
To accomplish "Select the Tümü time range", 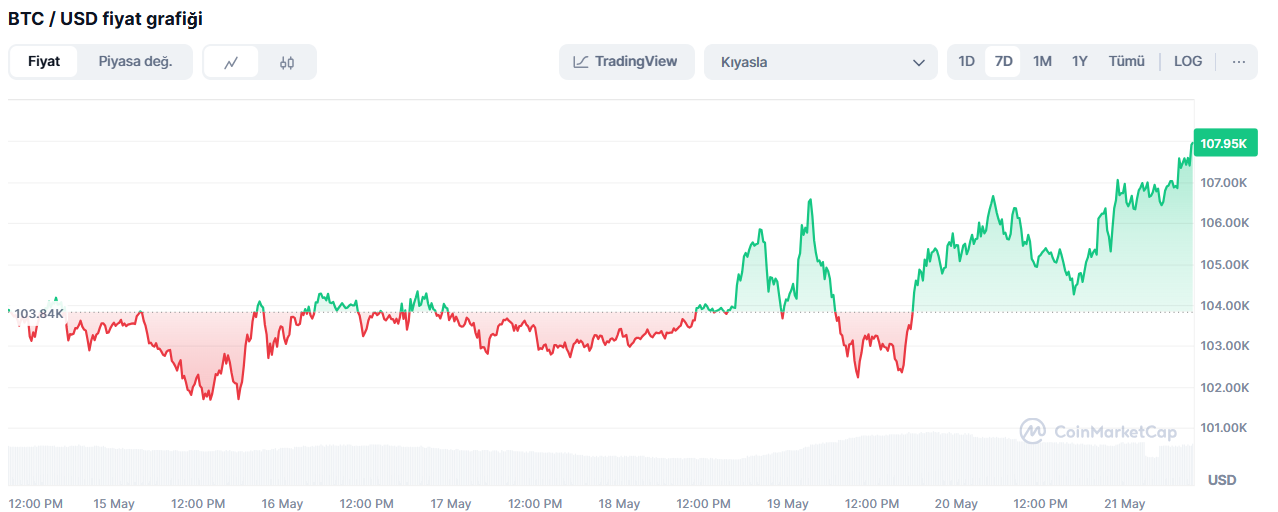I will [1126, 62].
